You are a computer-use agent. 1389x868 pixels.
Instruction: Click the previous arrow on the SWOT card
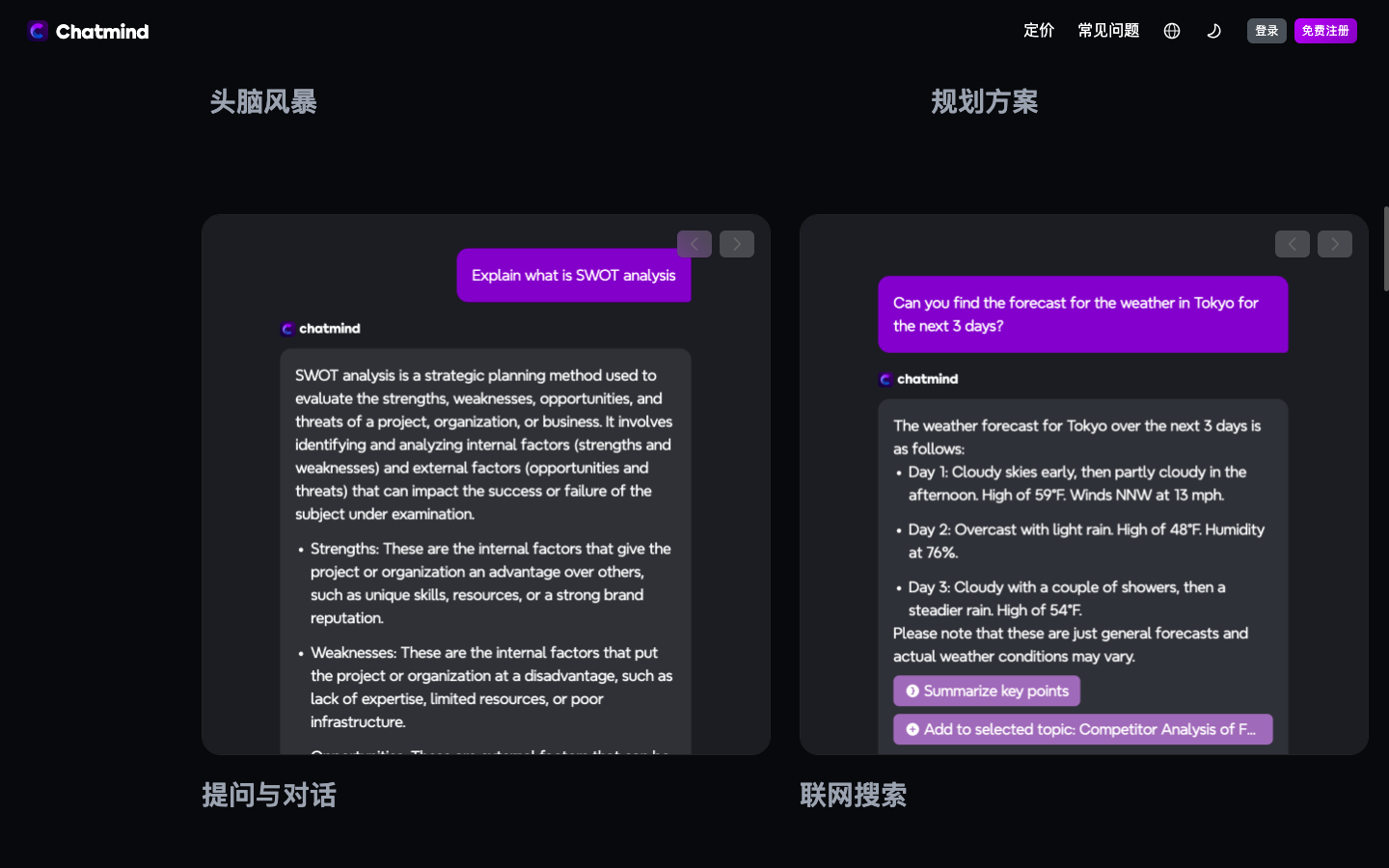click(694, 243)
